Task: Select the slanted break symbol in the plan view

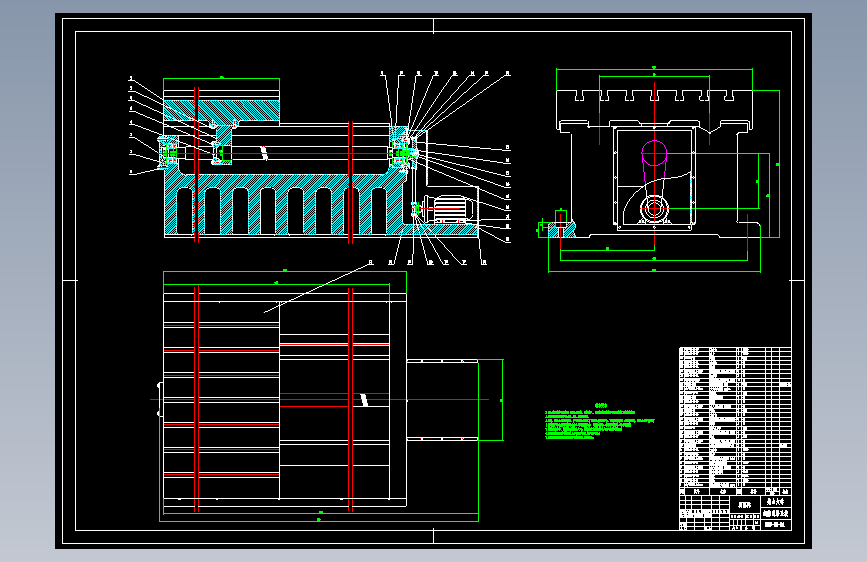Action: coord(364,399)
